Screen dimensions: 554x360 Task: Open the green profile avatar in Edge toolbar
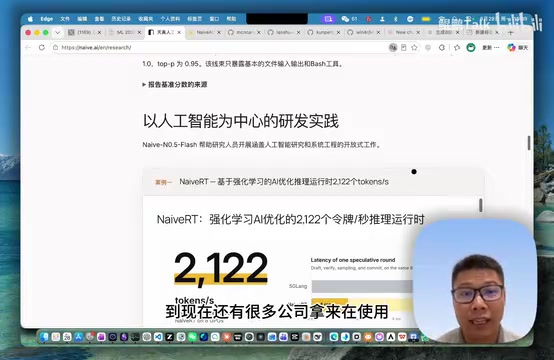click(x=471, y=47)
